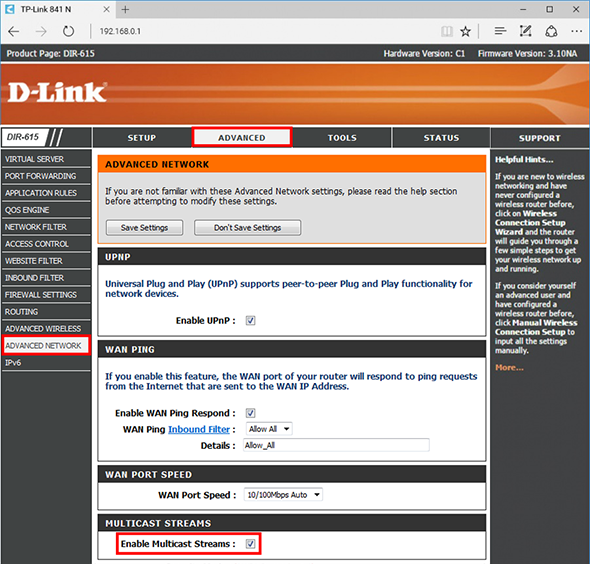Screen dimensions: 590x564
Task: Open the WAN Port Speed dropdown
Action: [x=283, y=495]
